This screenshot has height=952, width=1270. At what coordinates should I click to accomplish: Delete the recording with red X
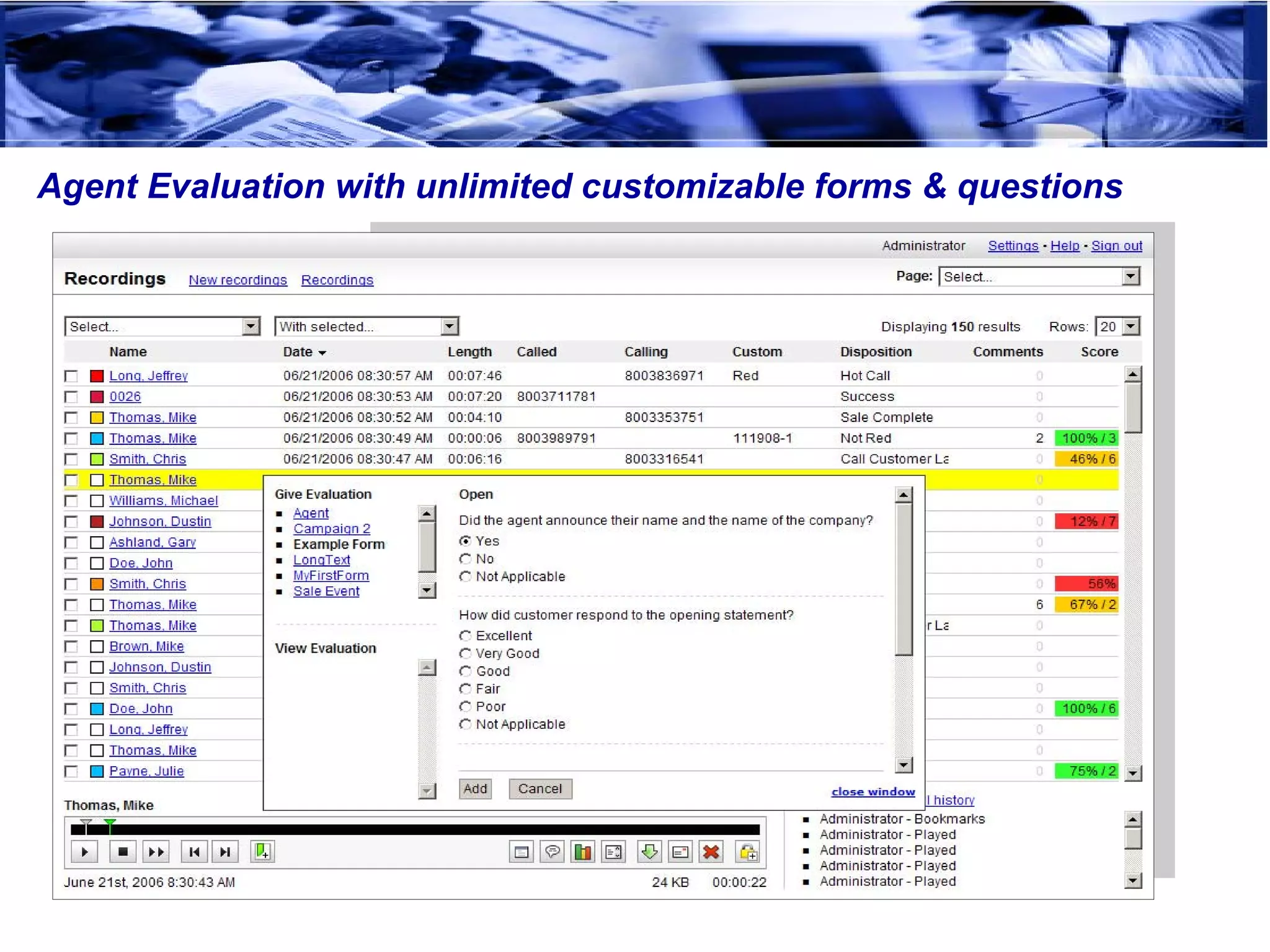pyautogui.click(x=711, y=852)
